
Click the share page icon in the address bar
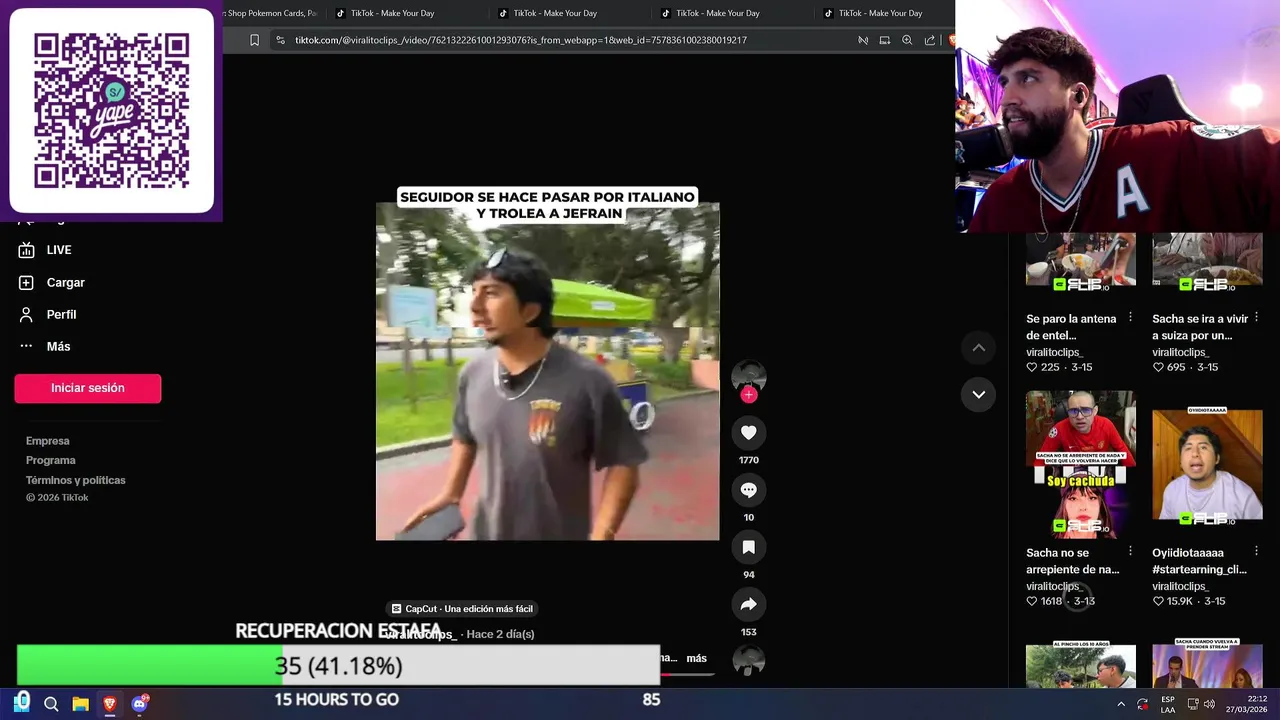coord(930,40)
